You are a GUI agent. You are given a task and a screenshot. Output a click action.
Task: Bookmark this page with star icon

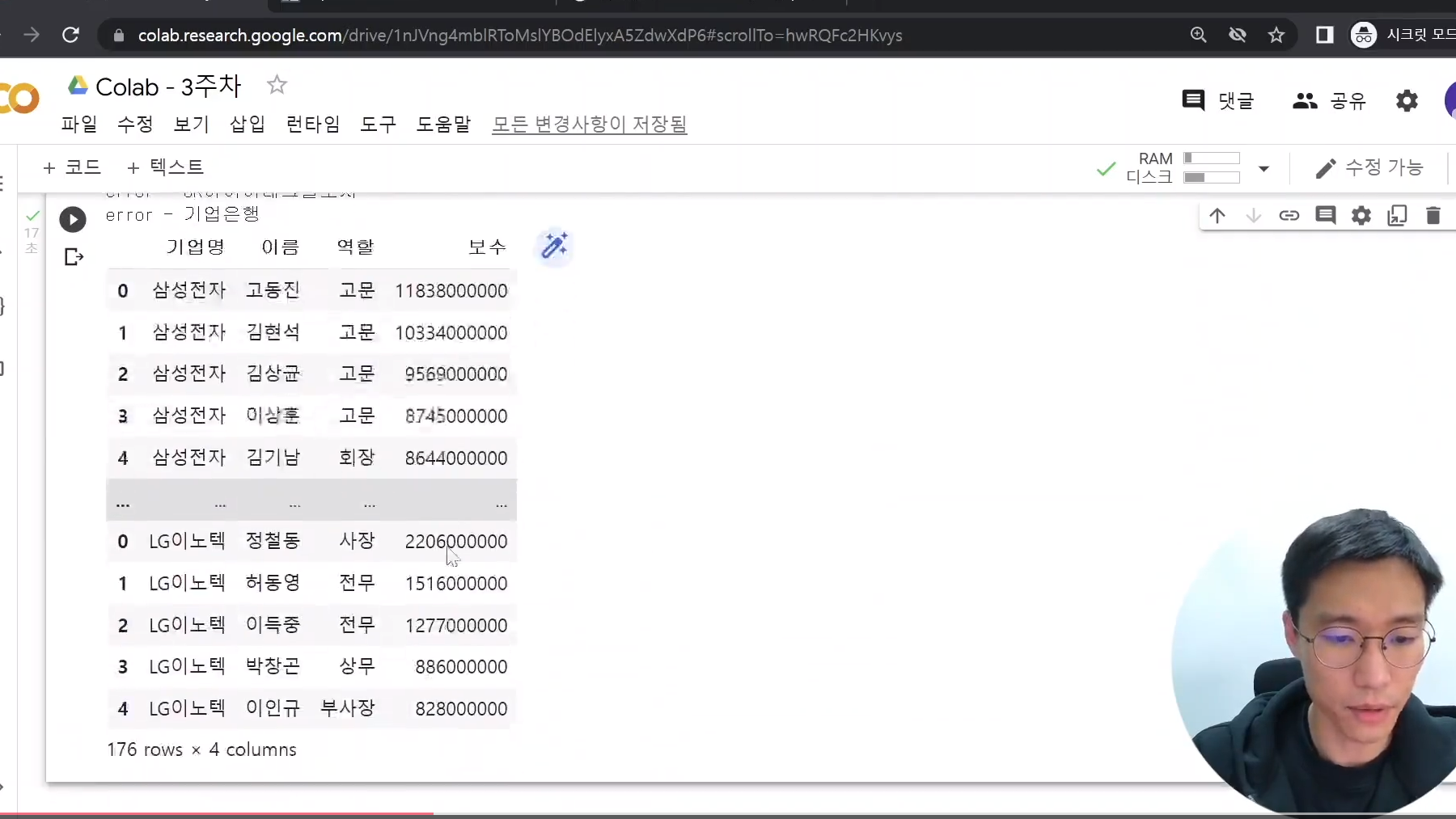[x=1276, y=35]
